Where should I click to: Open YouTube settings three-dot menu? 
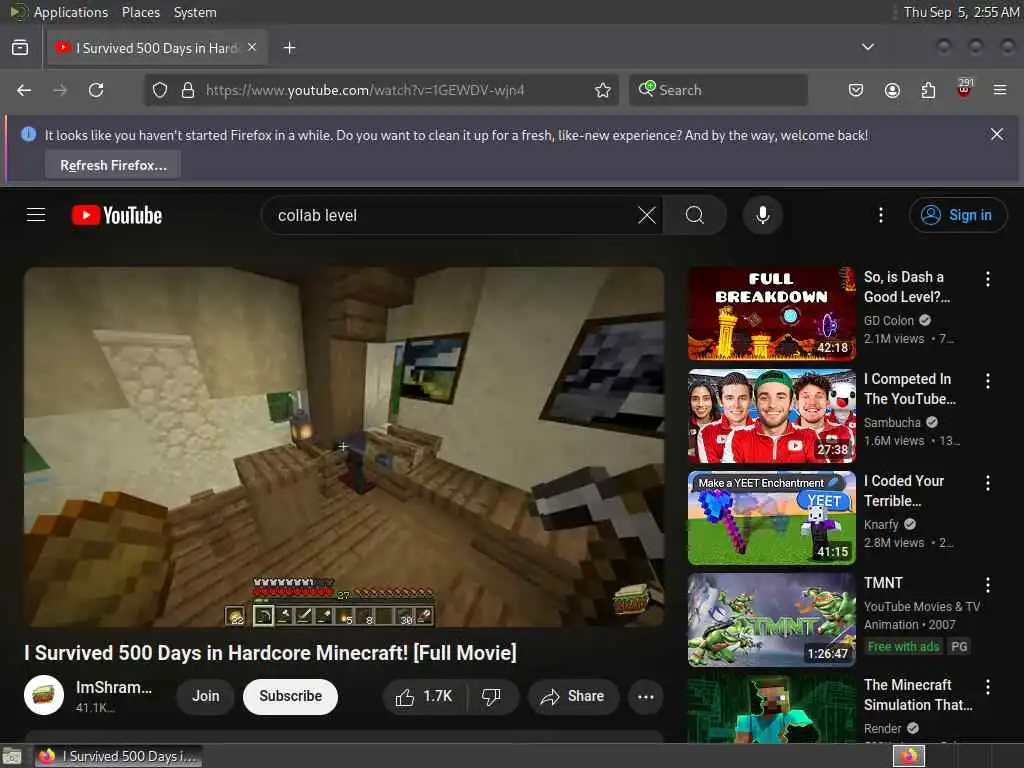(x=880, y=215)
